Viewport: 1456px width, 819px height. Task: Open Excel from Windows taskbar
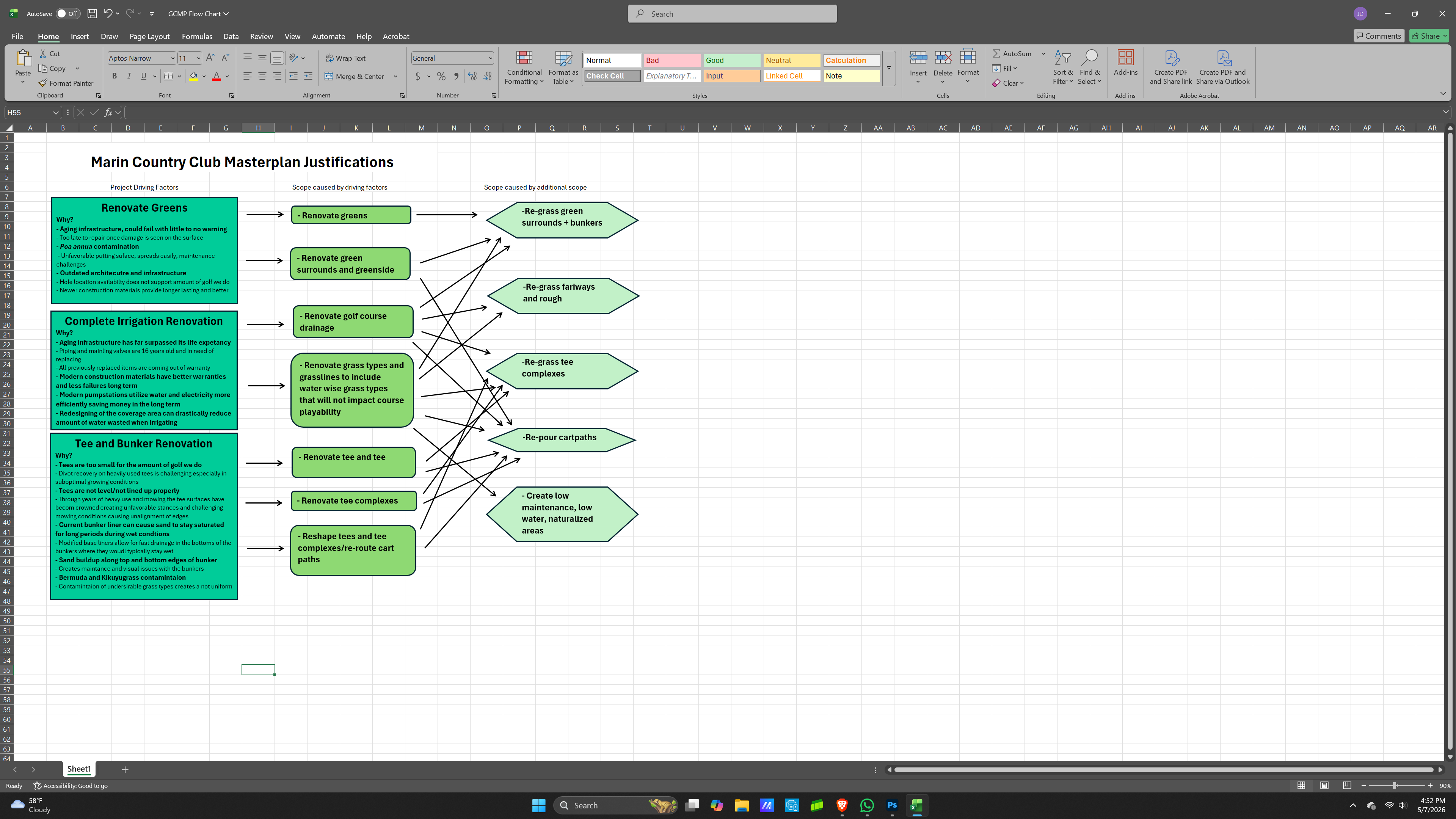[x=917, y=805]
